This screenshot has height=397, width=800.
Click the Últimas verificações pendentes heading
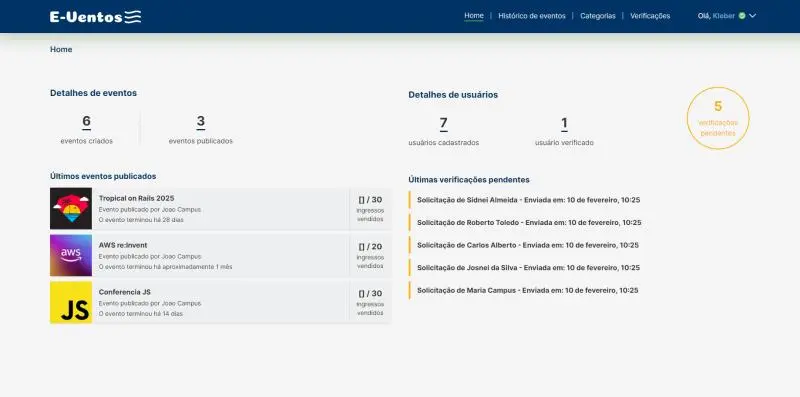point(469,180)
